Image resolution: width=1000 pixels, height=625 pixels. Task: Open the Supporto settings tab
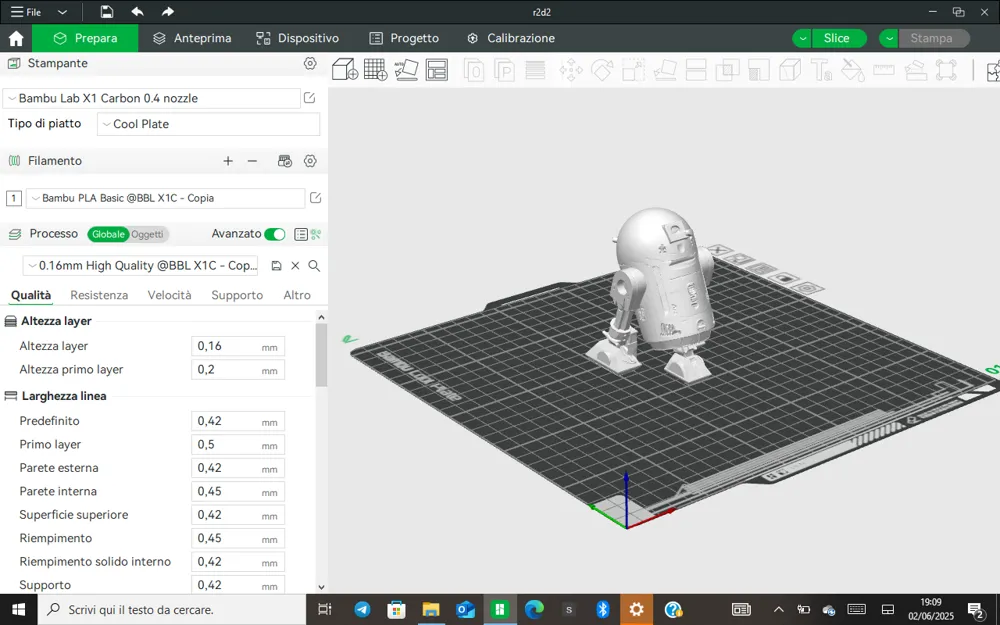tap(237, 295)
